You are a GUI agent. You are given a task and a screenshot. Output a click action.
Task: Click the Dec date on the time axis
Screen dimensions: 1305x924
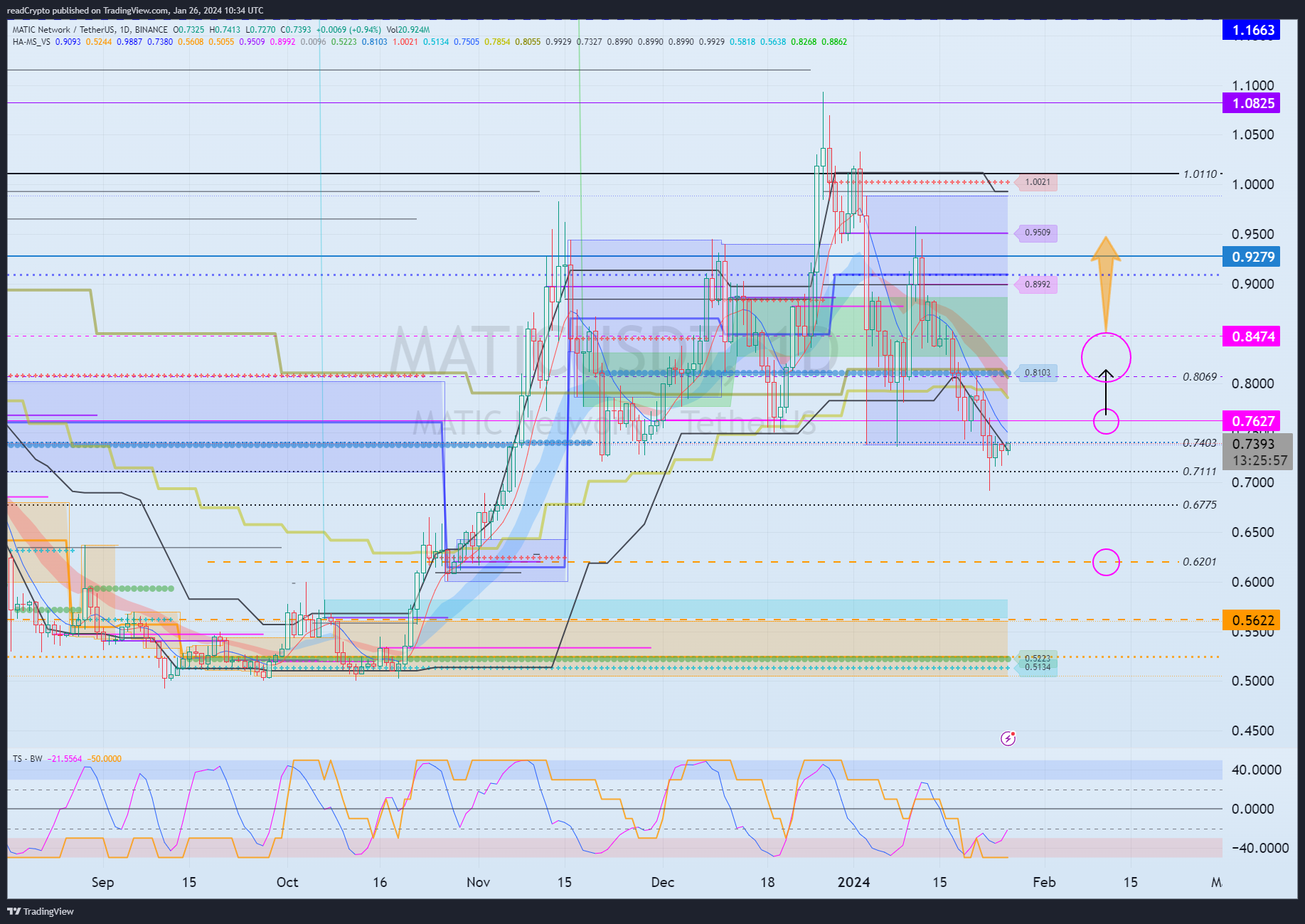pyautogui.click(x=663, y=882)
